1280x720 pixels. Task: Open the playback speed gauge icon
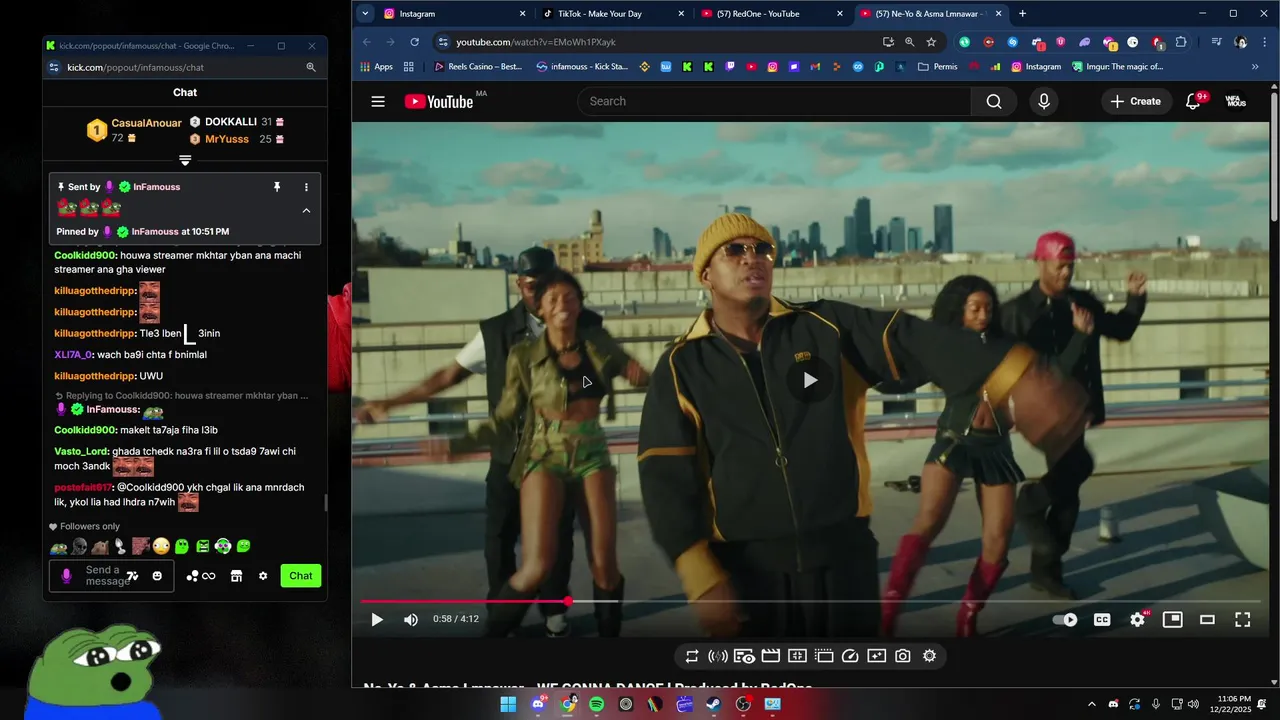850,656
